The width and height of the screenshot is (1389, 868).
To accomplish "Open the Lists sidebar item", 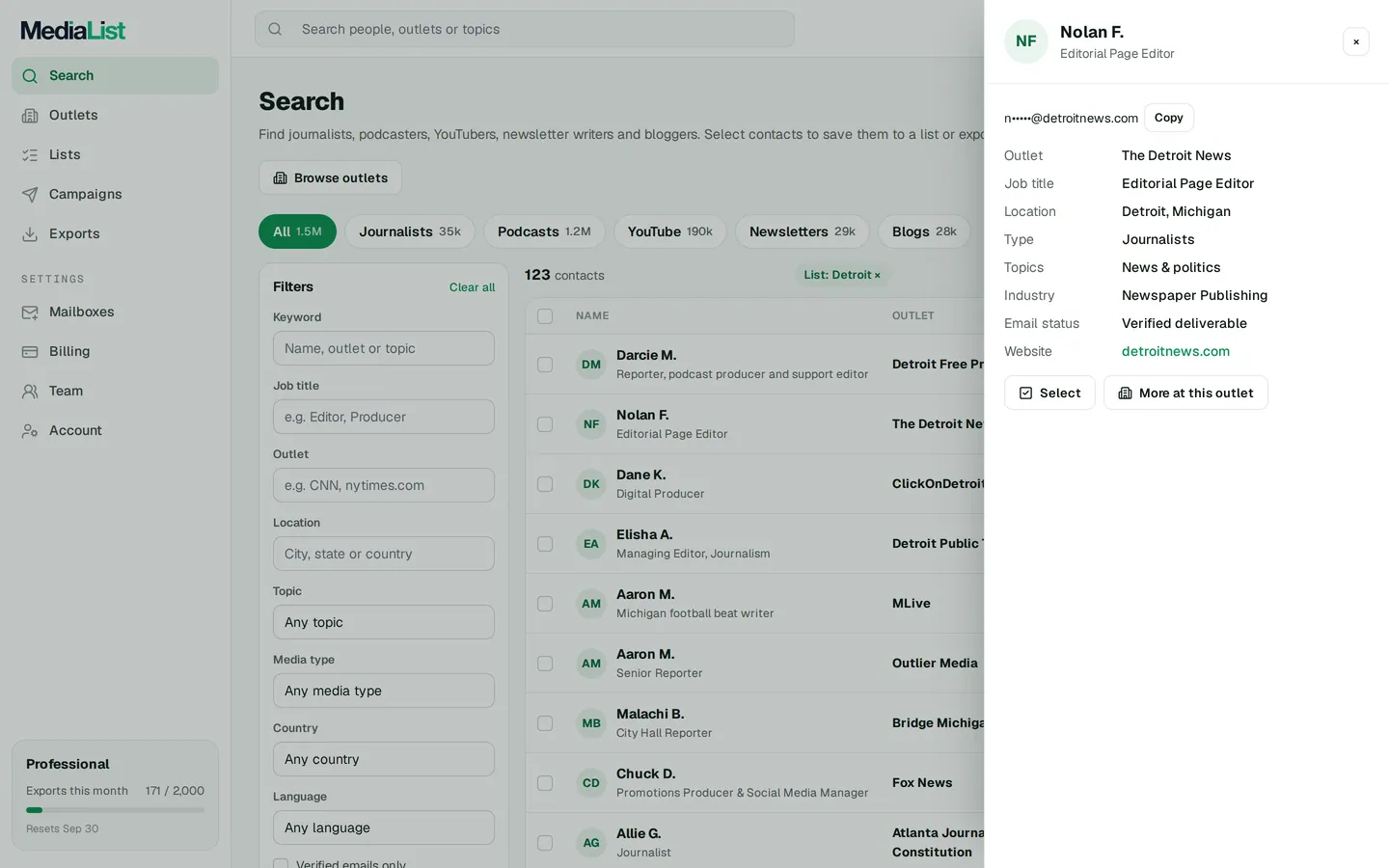I will click(x=115, y=154).
